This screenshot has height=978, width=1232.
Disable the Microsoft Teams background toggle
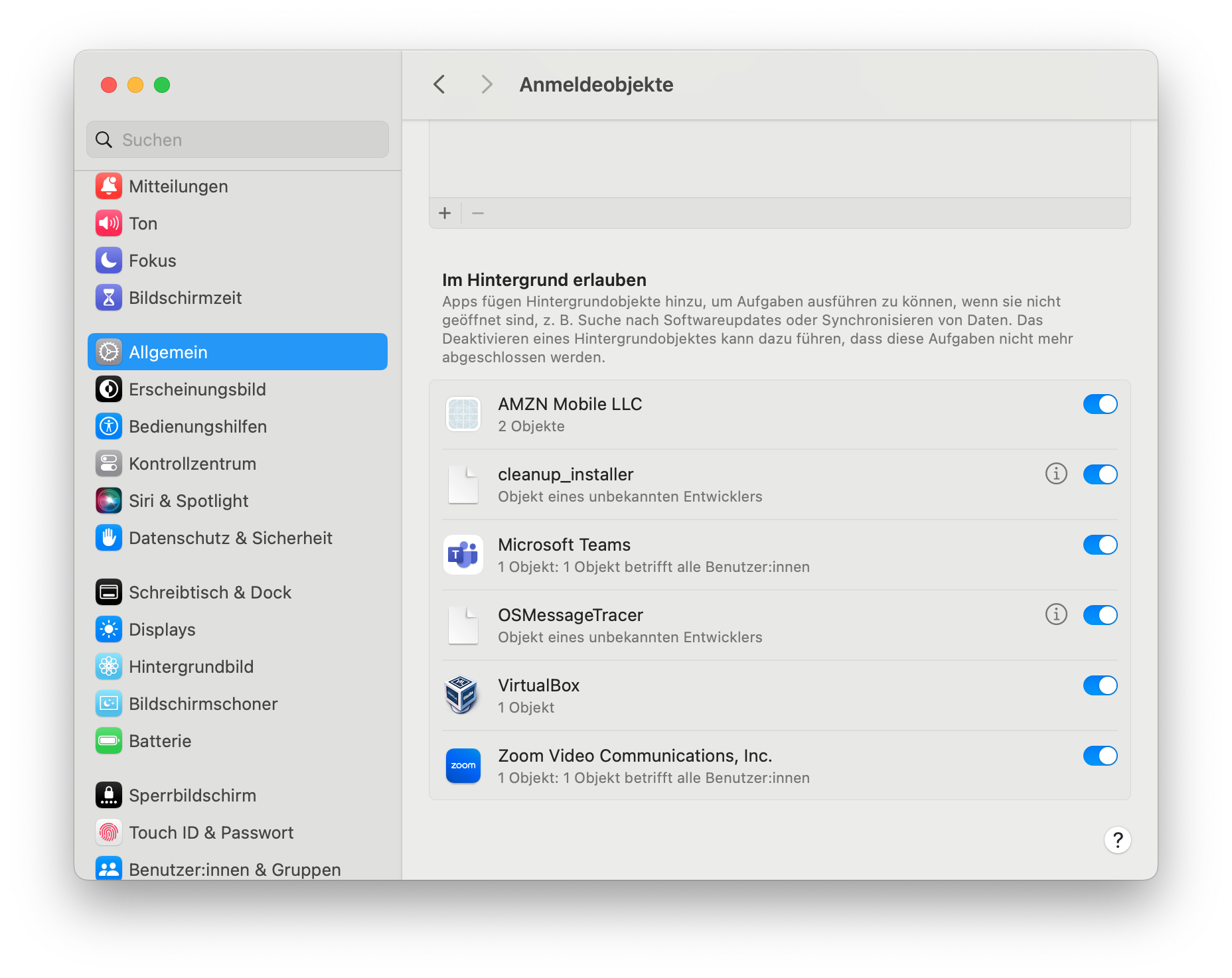[1100, 545]
